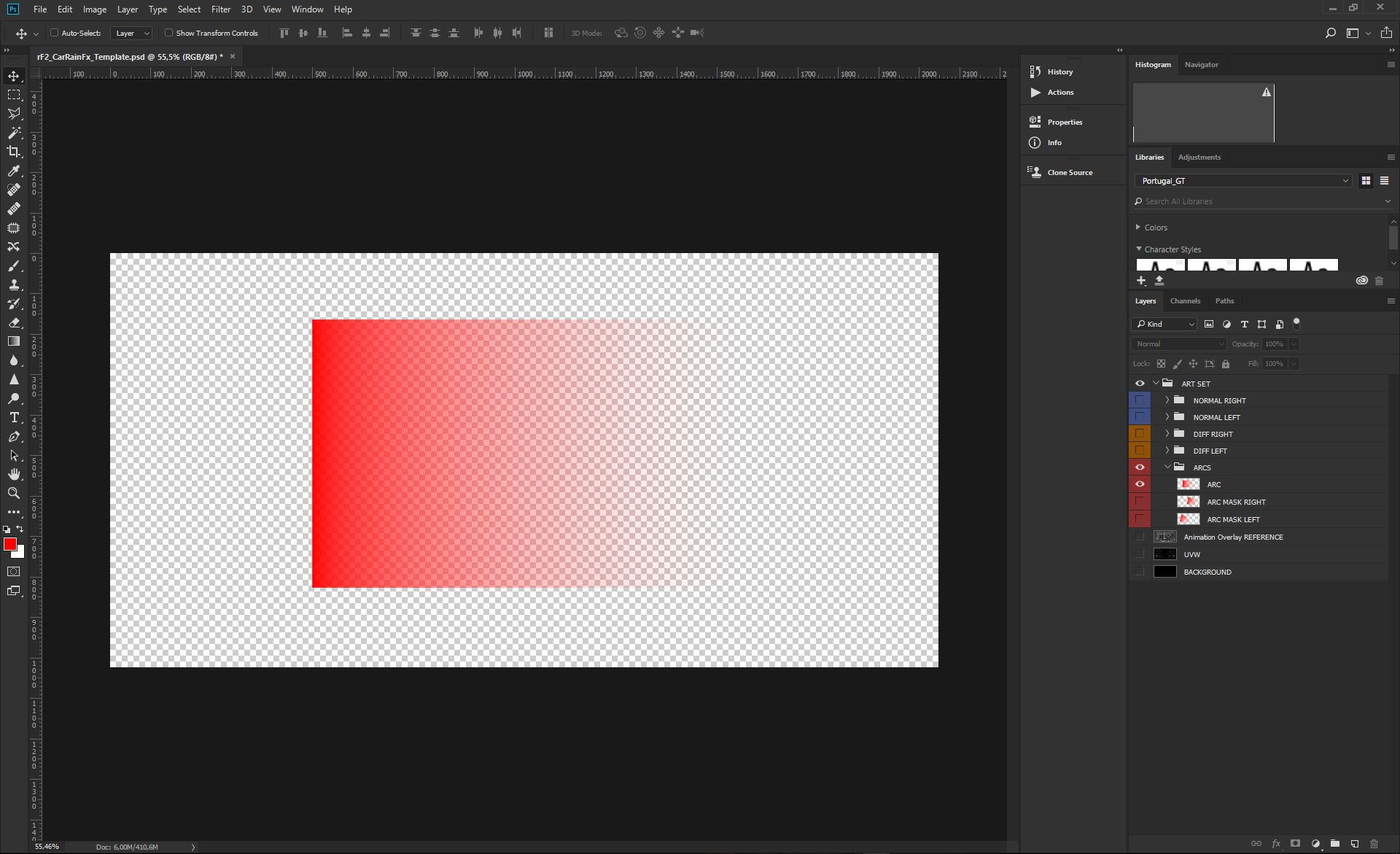
Task: Select the Blur tool
Action: click(14, 360)
